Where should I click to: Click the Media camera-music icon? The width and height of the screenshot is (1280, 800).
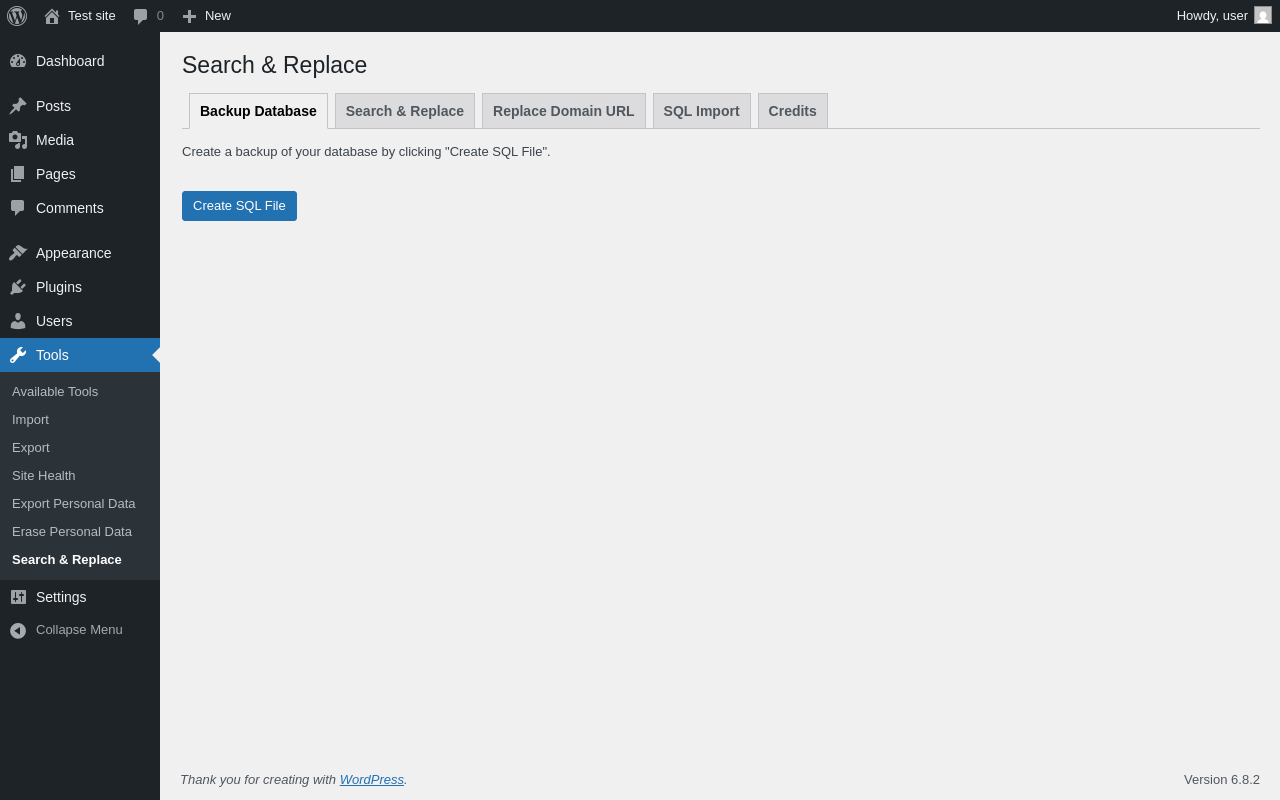(18, 140)
